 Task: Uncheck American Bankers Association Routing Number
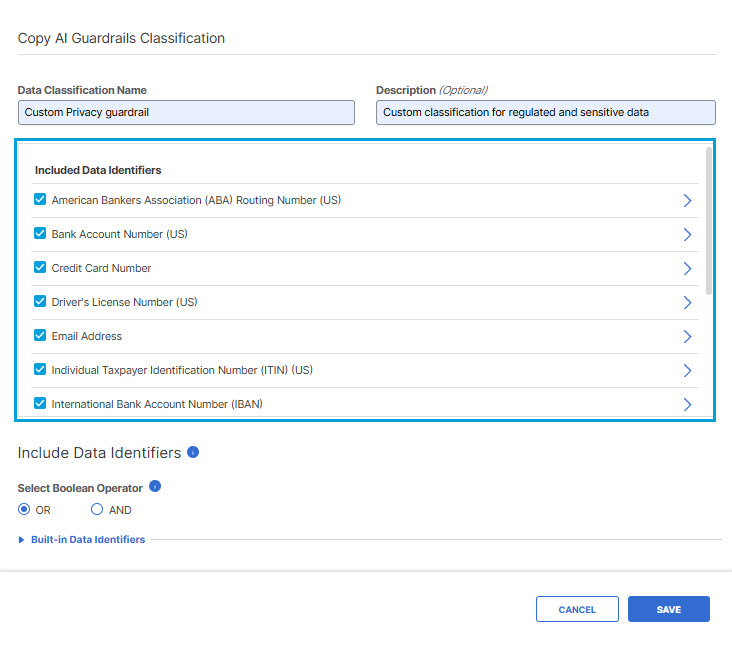40,199
